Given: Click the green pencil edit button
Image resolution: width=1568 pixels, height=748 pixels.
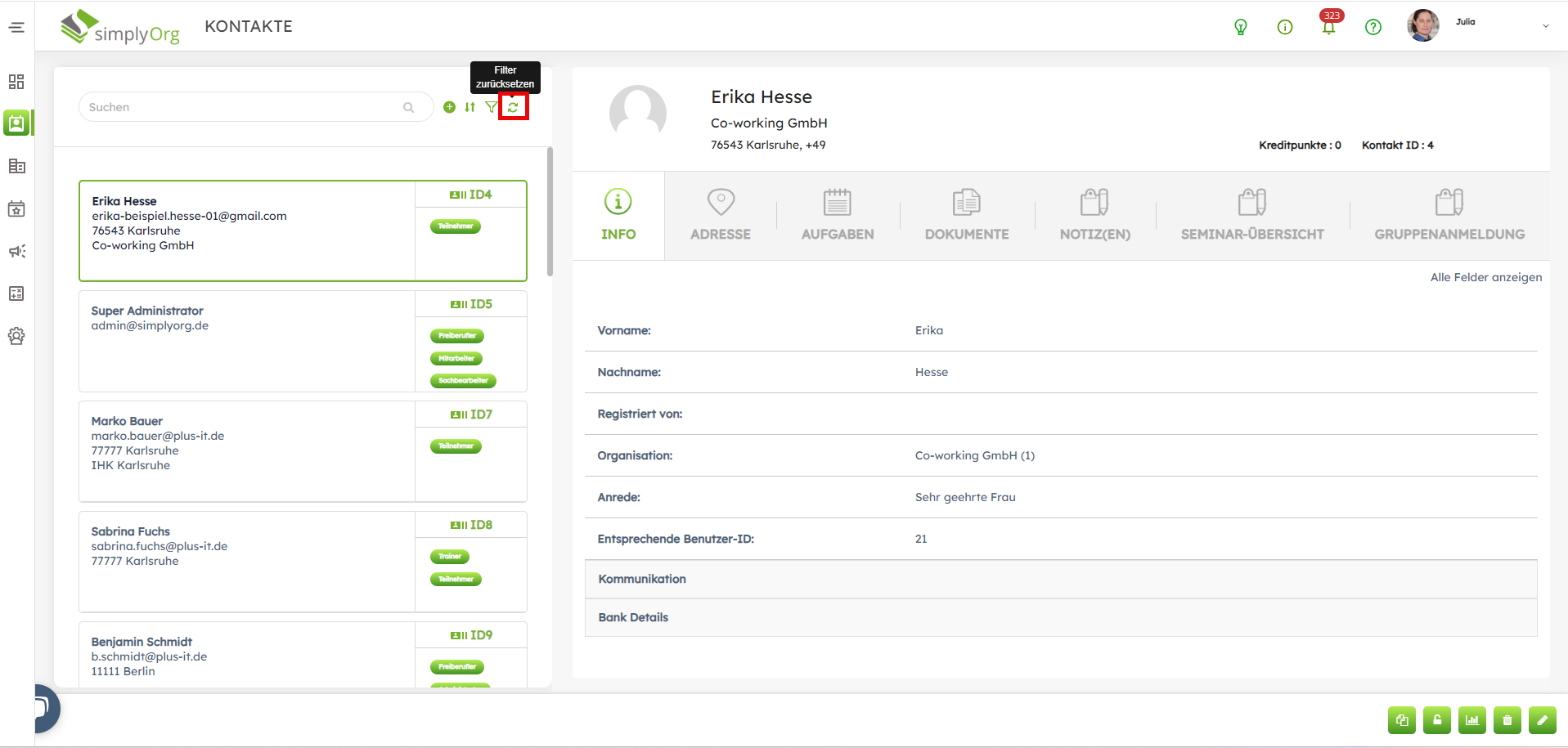Looking at the screenshot, I should click(1542, 720).
